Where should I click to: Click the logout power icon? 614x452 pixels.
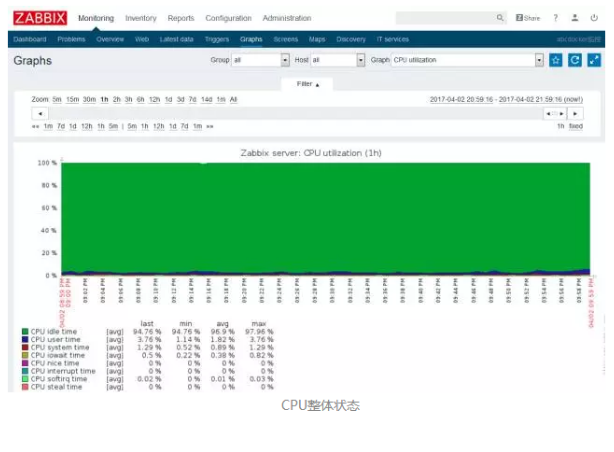point(594,18)
